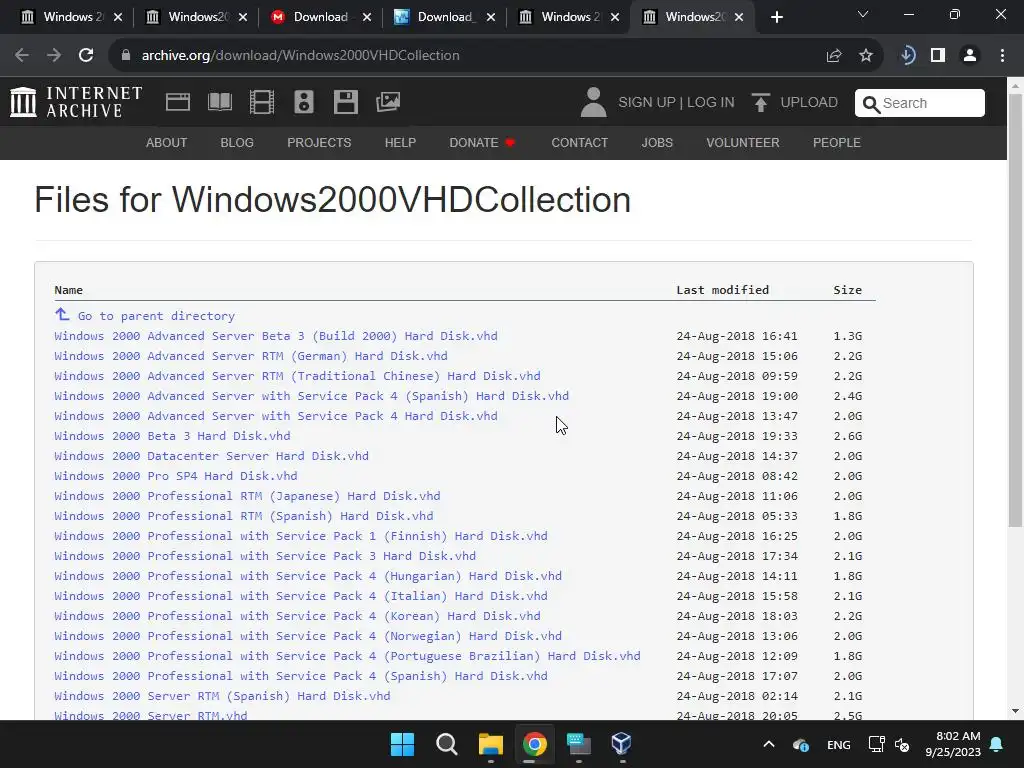The height and width of the screenshot is (768, 1024).
Task: Open VirtualBox from the taskbar
Action: [x=621, y=744]
